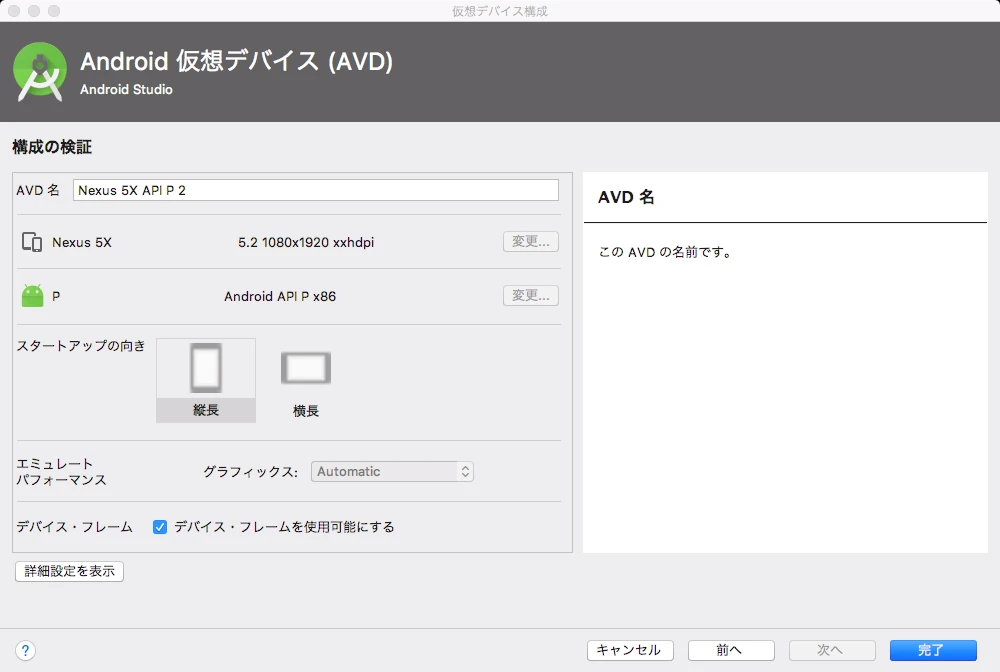Viewport: 1000px width, 672px height.
Task: Open the help question mark icon
Action: [25, 650]
